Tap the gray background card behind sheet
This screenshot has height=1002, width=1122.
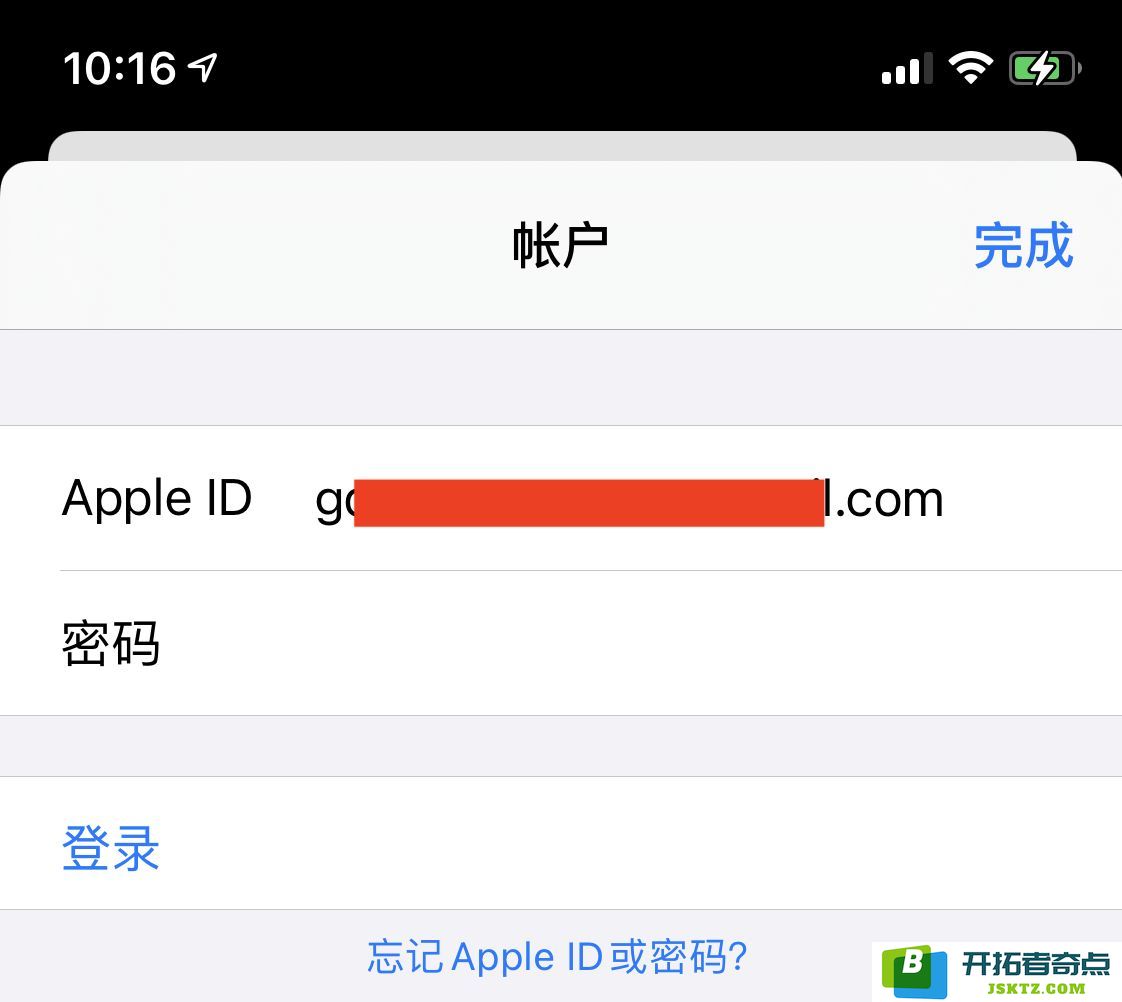(x=562, y=146)
